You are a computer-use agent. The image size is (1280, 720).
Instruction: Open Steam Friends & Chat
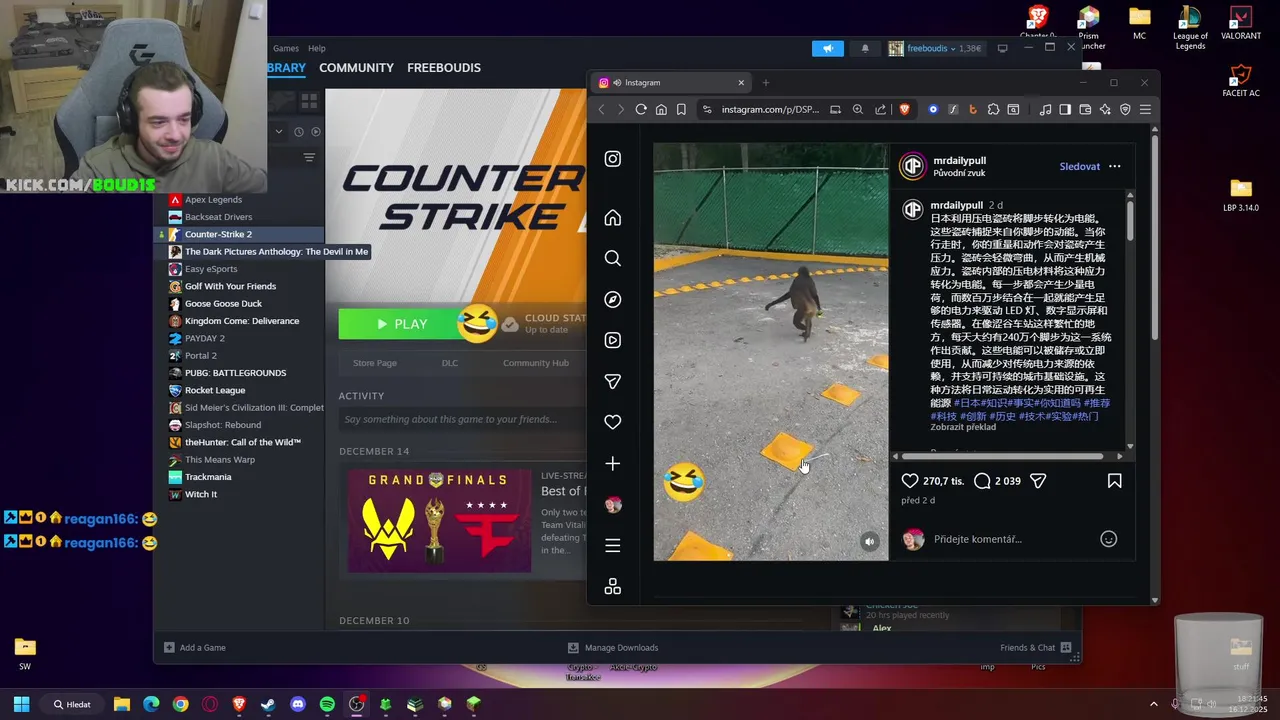1036,648
